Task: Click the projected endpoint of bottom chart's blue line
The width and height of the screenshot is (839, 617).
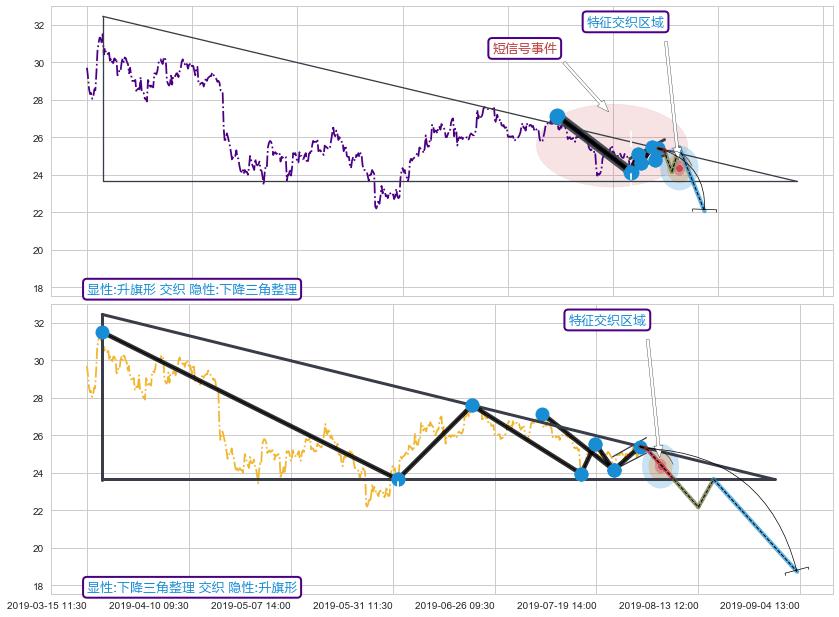Action: (x=797, y=570)
